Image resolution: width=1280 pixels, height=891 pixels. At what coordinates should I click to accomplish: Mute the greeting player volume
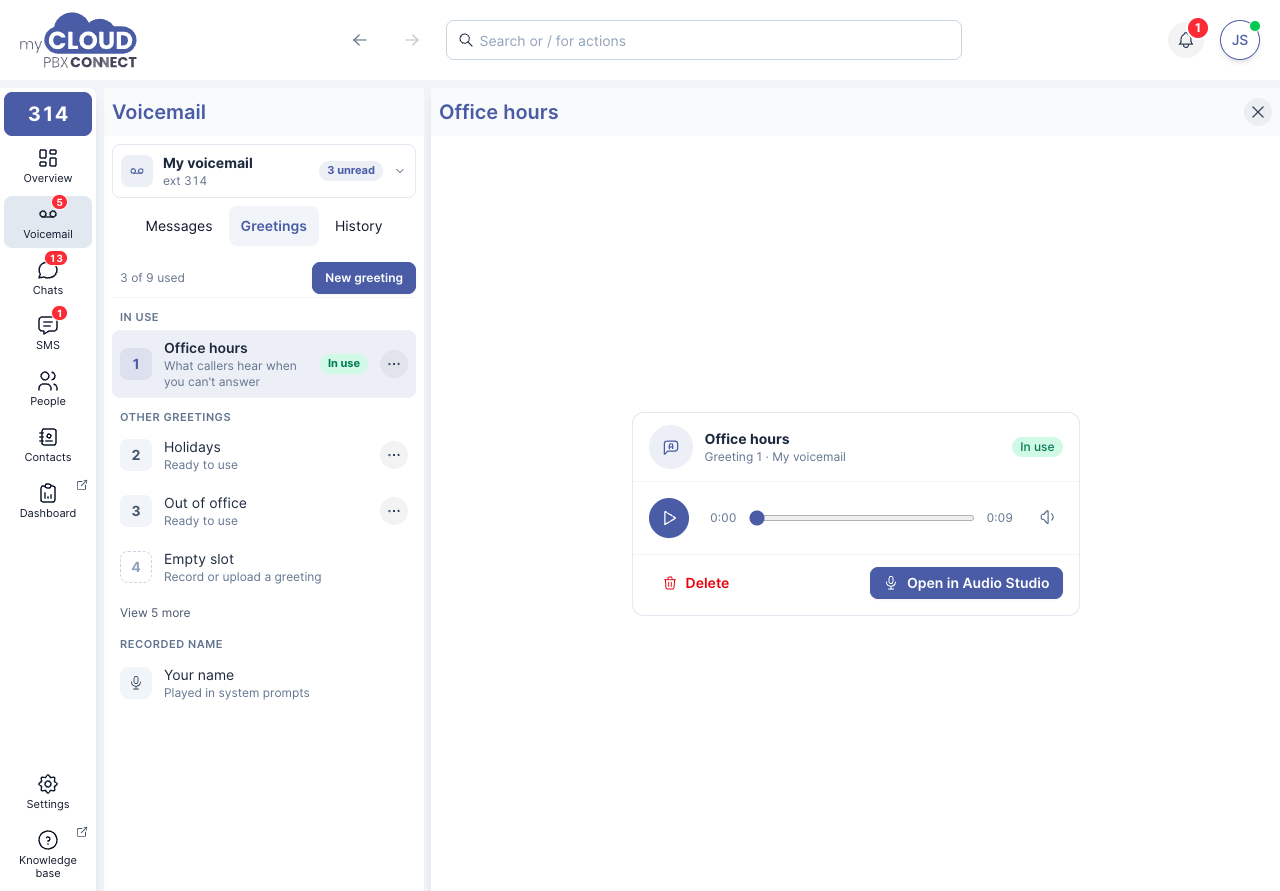click(1047, 518)
